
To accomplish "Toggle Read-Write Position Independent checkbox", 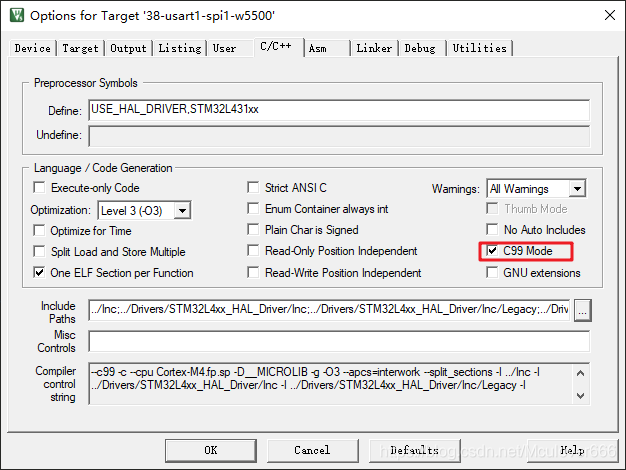I will 253,273.
